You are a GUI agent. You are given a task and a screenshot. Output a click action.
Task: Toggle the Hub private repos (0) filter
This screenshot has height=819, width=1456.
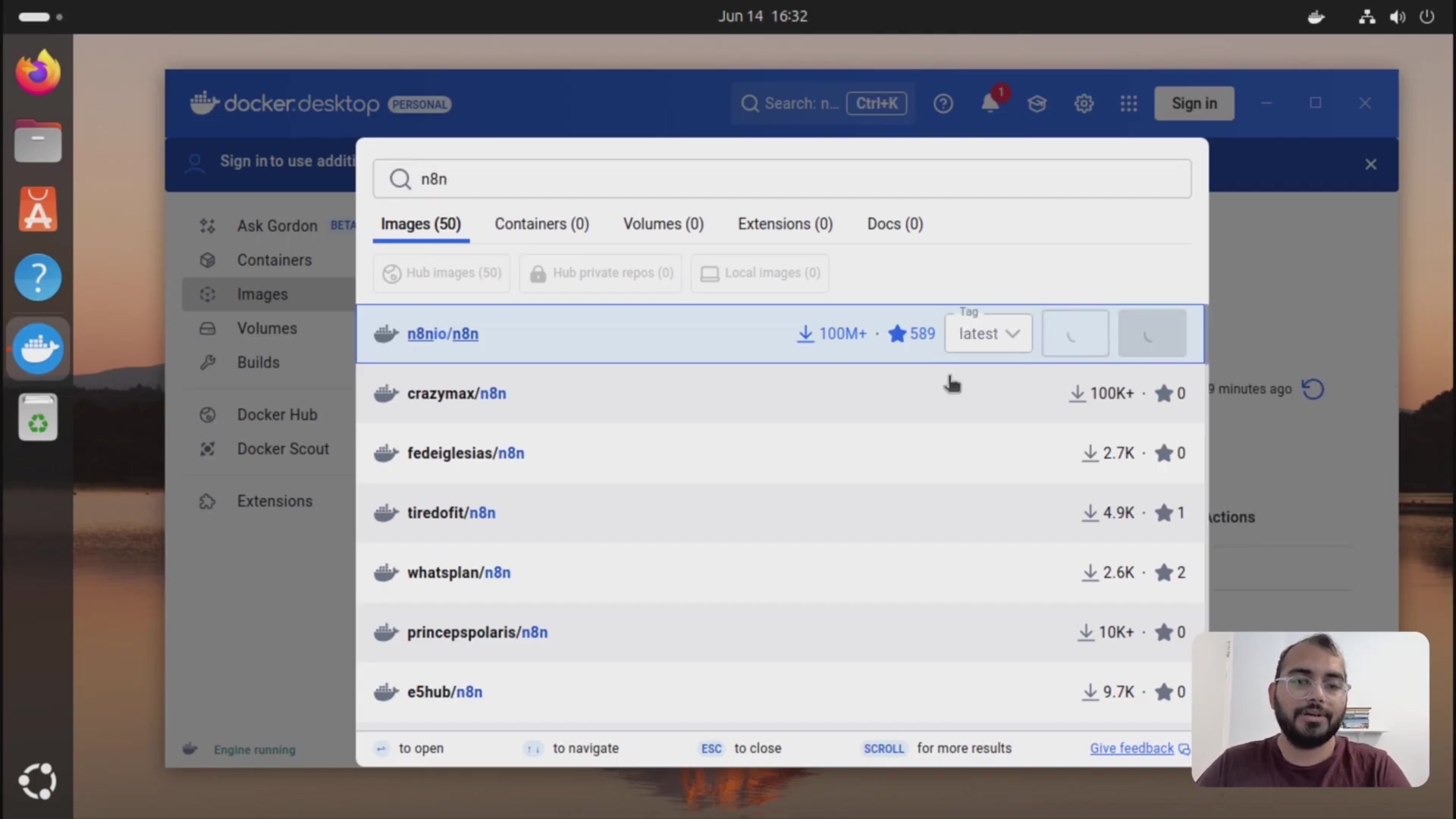coord(601,273)
